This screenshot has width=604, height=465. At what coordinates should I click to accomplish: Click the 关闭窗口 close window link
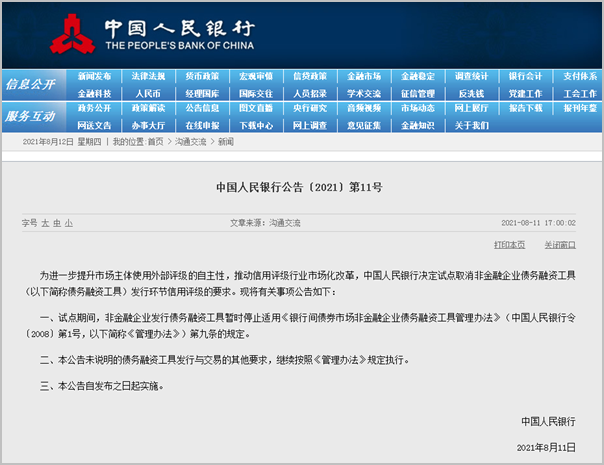pyautogui.click(x=559, y=244)
